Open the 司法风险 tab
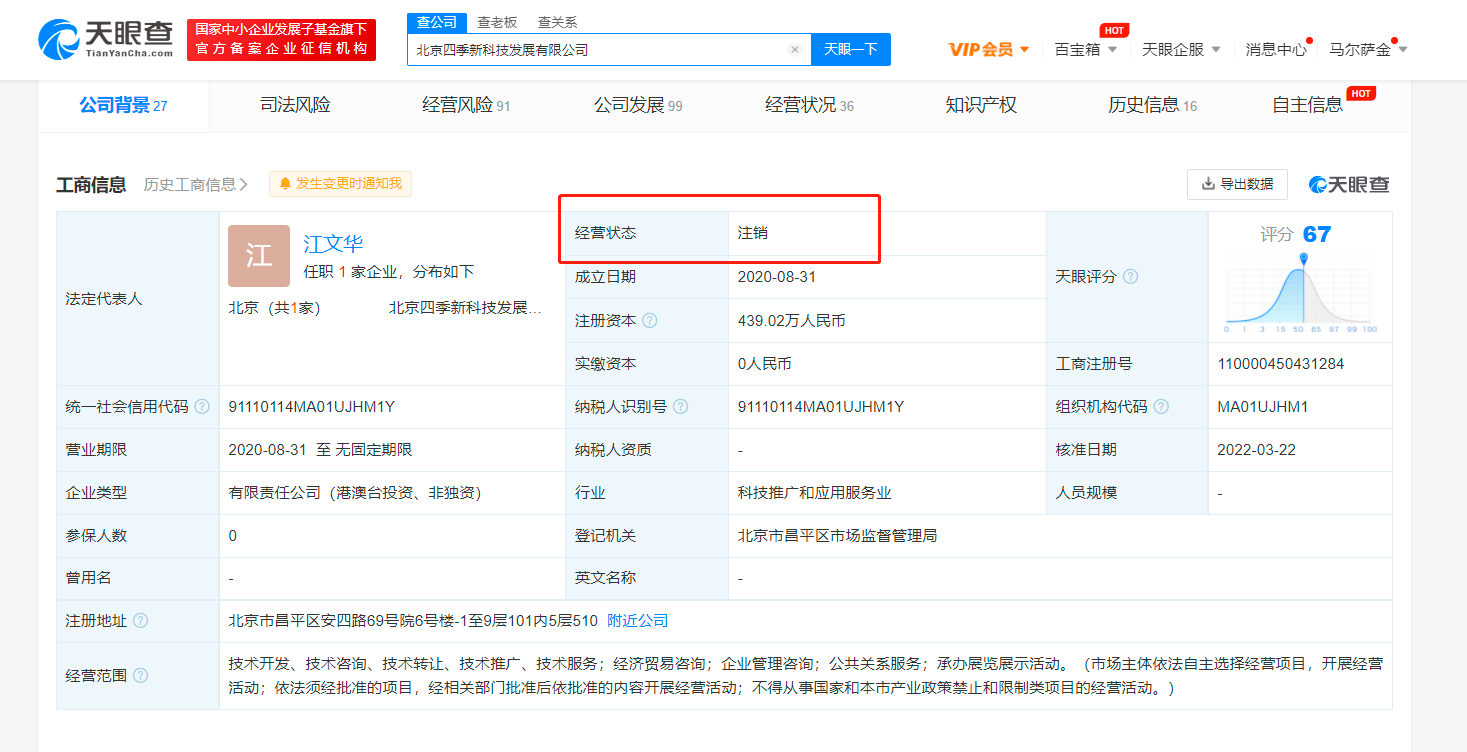 (295, 105)
